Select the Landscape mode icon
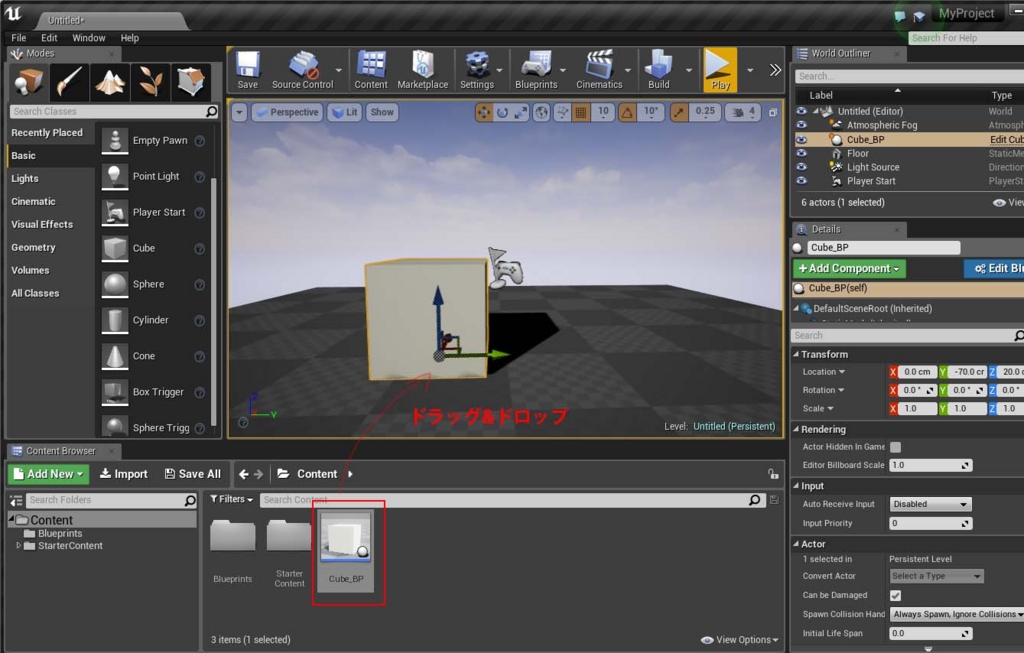Image resolution: width=1024 pixels, height=653 pixels. click(109, 82)
